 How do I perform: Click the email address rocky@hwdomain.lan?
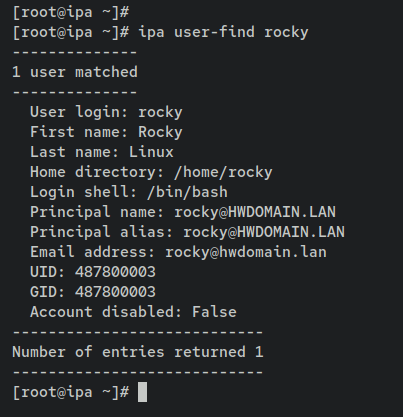click(246, 252)
